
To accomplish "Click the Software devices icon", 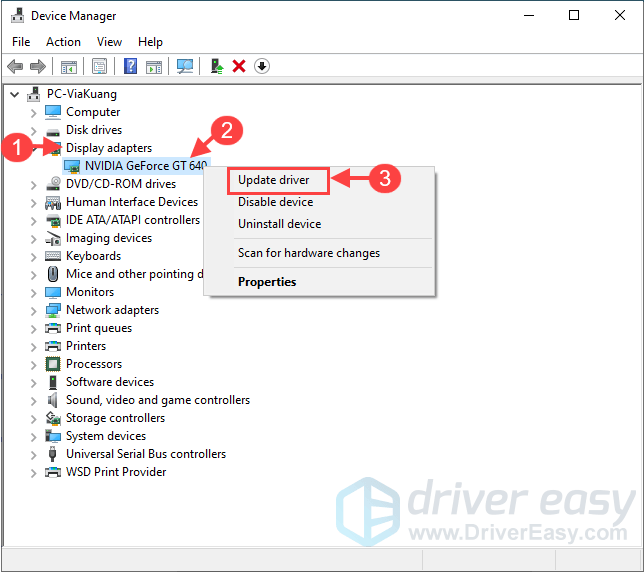I will pos(53,382).
